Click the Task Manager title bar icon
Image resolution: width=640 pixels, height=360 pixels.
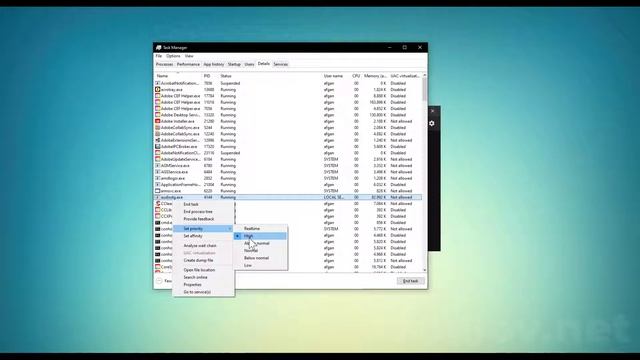pyautogui.click(x=158, y=47)
